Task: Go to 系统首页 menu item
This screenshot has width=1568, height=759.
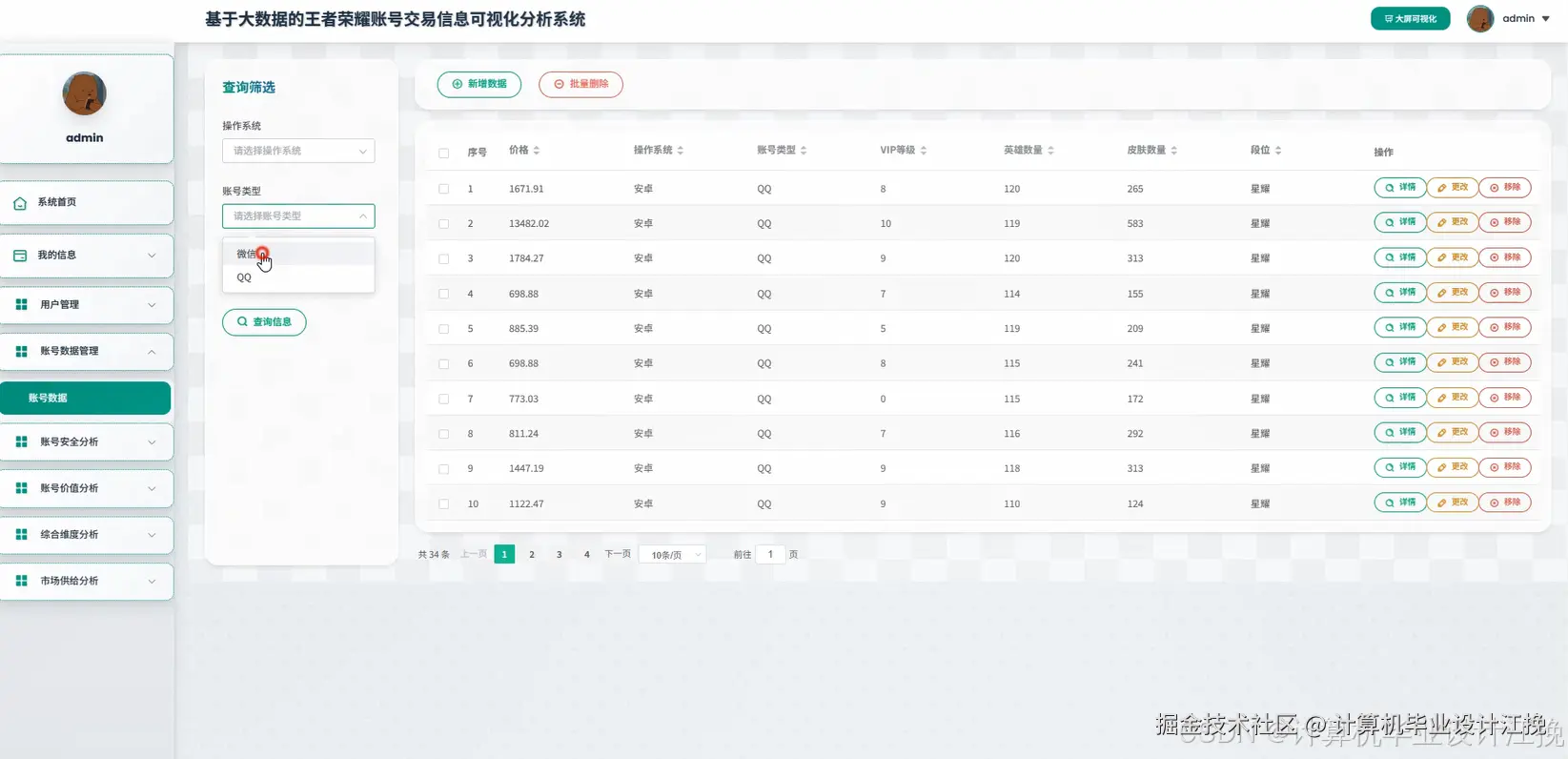Action: [x=86, y=202]
